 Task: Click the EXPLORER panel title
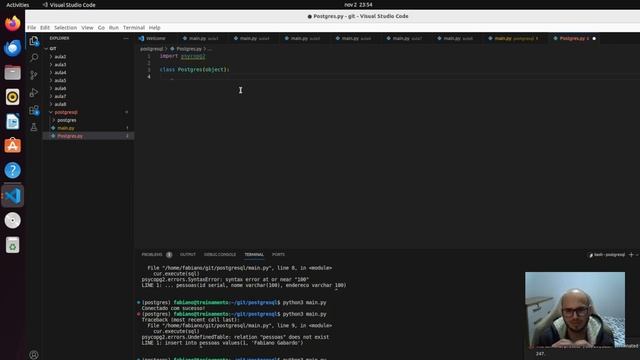[x=59, y=38]
